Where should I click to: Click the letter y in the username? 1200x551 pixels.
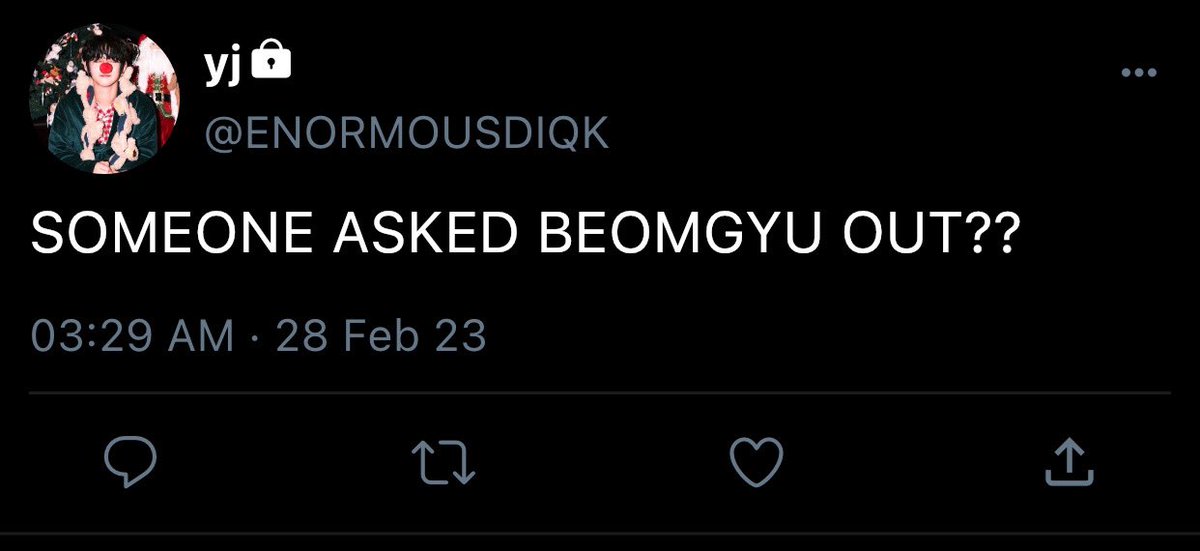click(x=215, y=68)
